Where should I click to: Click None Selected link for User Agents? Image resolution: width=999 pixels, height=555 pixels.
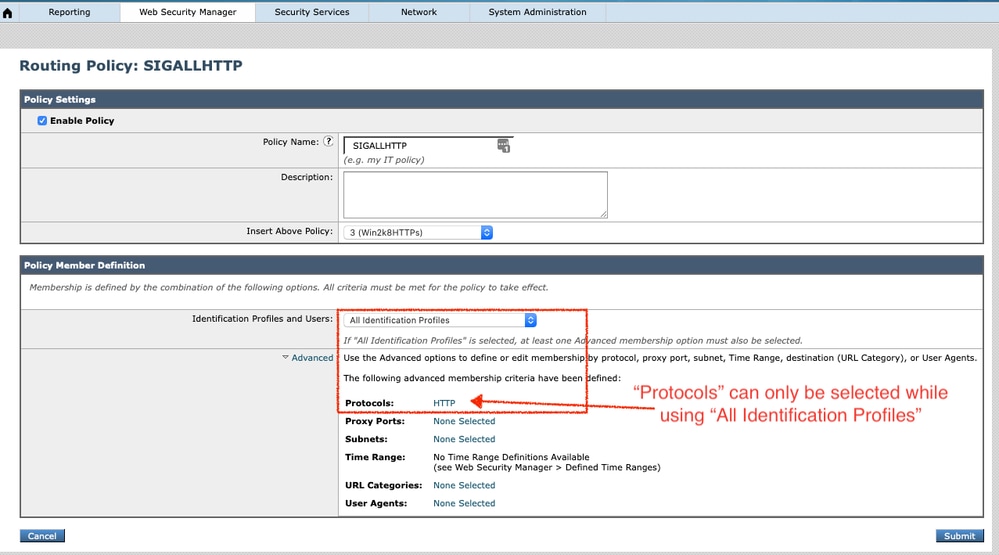click(464, 503)
